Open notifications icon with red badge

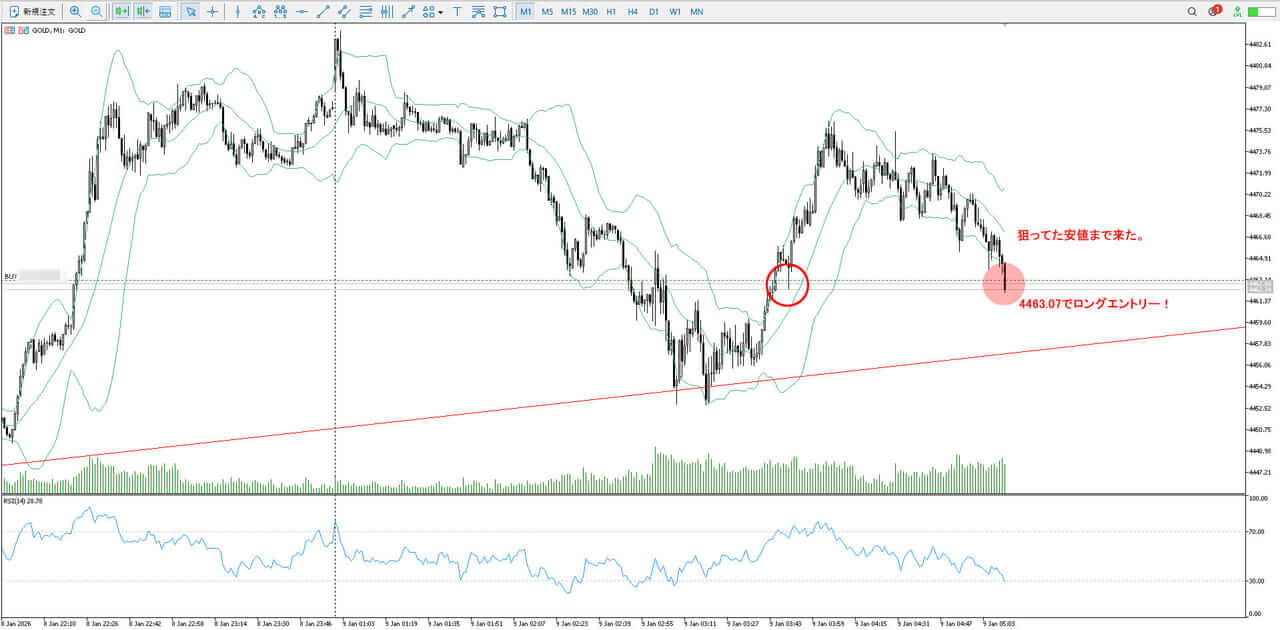point(1214,12)
